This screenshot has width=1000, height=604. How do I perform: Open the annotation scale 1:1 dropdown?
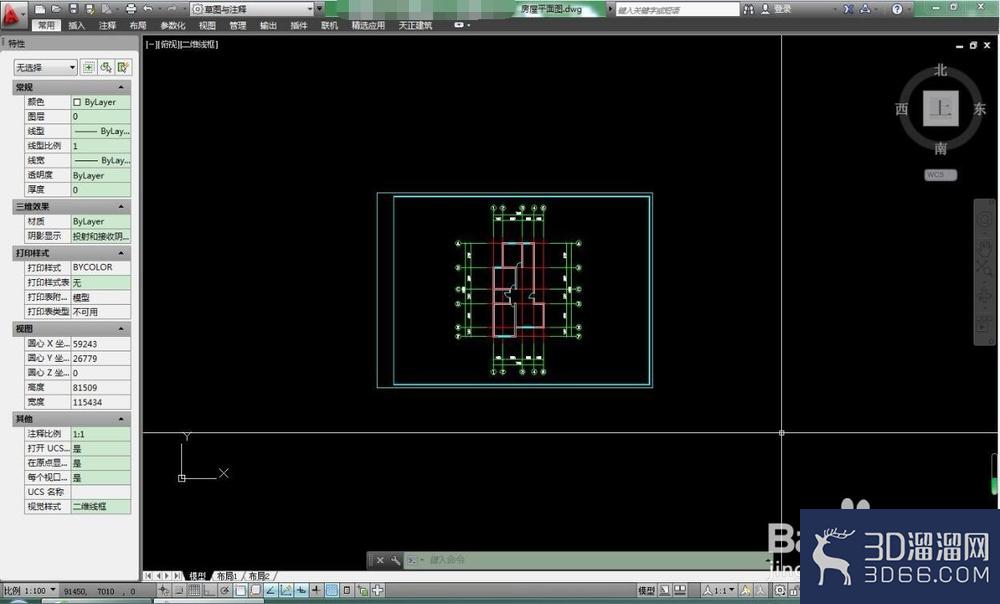pos(719,590)
